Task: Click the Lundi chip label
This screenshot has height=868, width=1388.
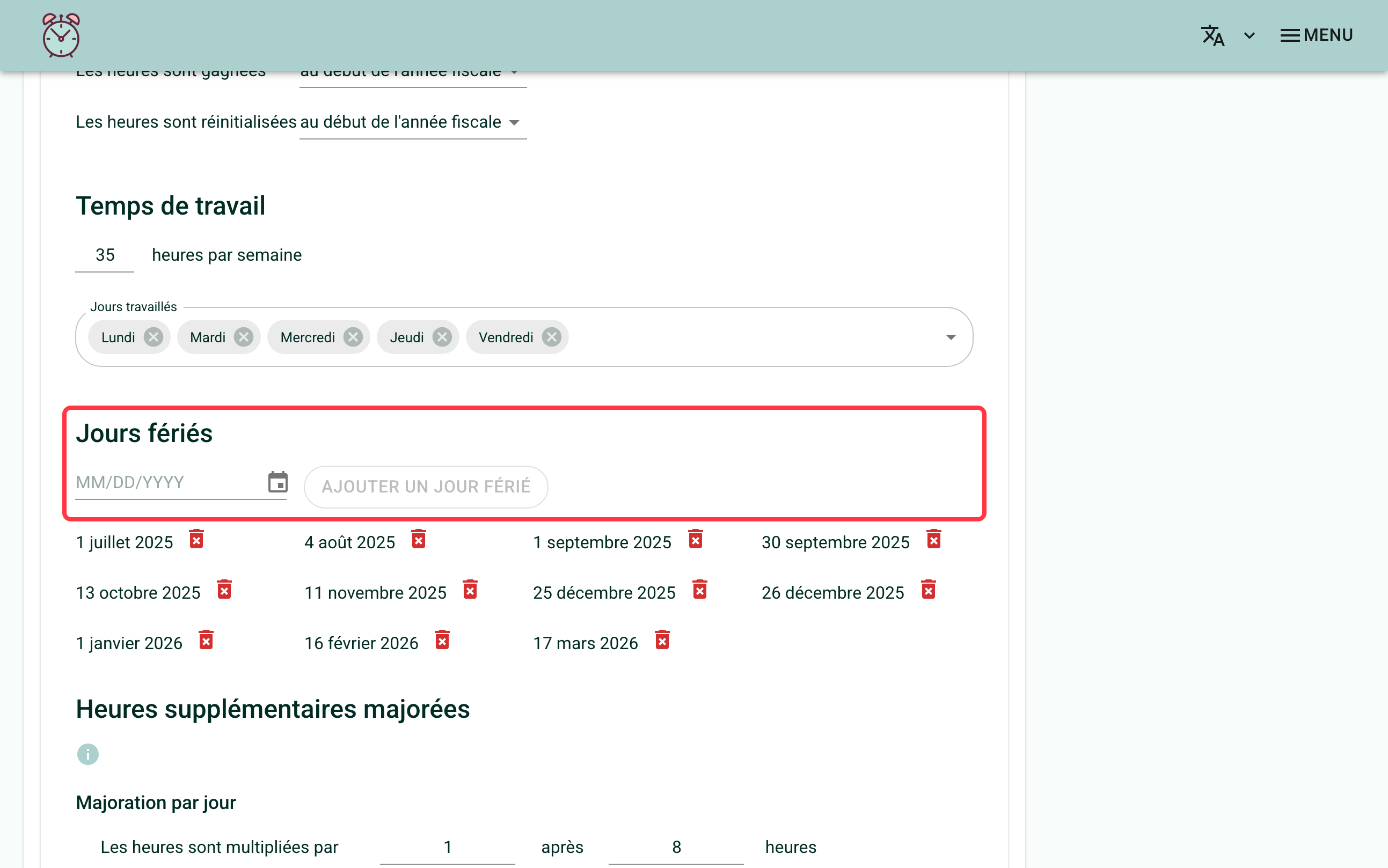Action: point(118,337)
